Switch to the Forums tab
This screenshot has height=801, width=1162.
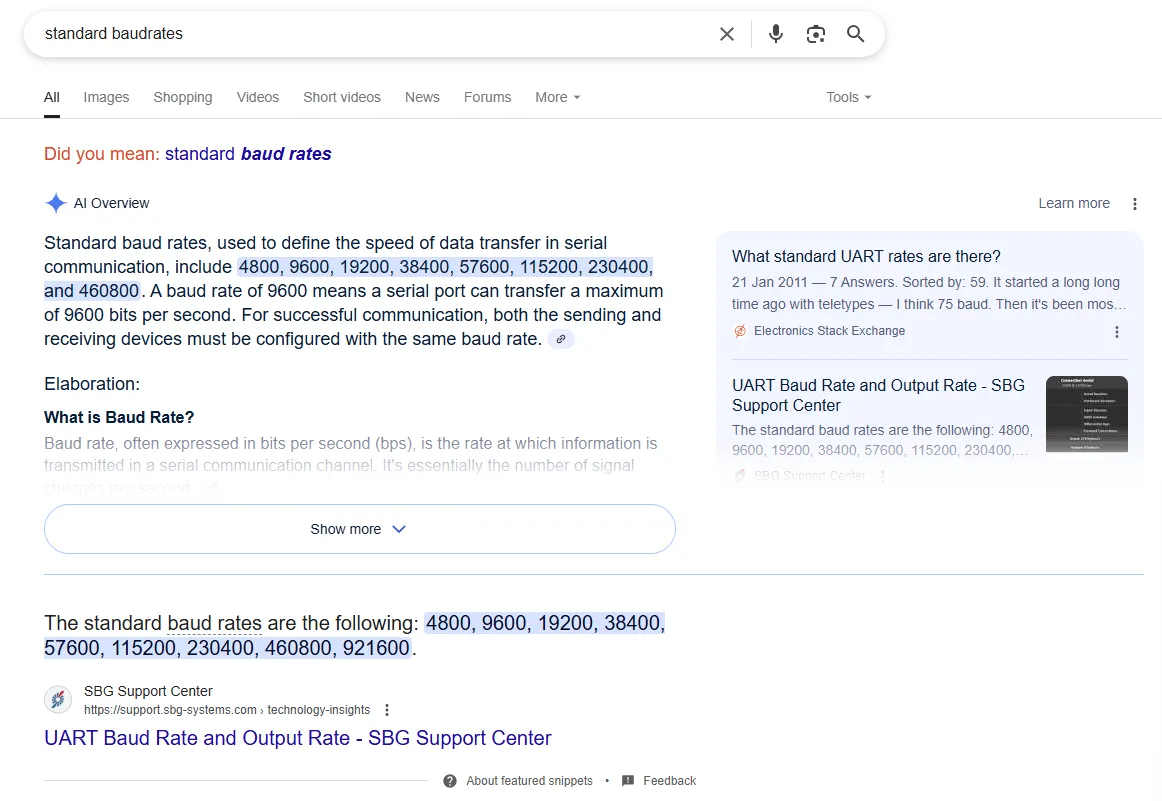pyautogui.click(x=487, y=97)
